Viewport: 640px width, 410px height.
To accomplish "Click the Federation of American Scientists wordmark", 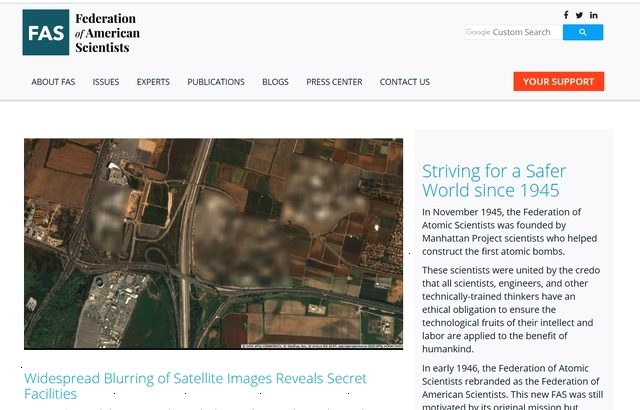I will [x=107, y=33].
